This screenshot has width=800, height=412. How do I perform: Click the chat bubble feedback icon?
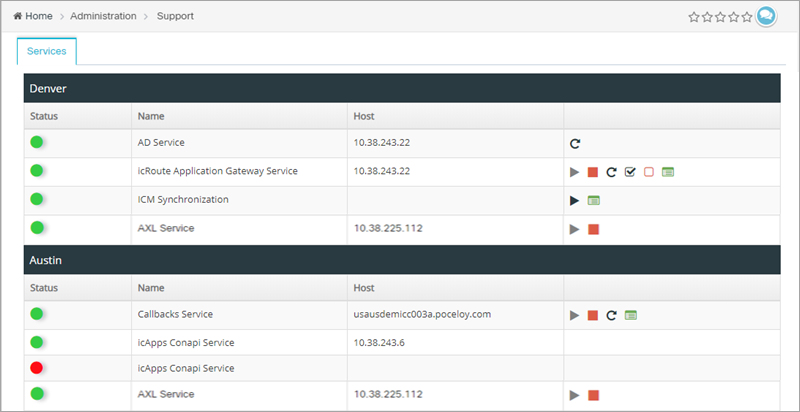coord(766,16)
